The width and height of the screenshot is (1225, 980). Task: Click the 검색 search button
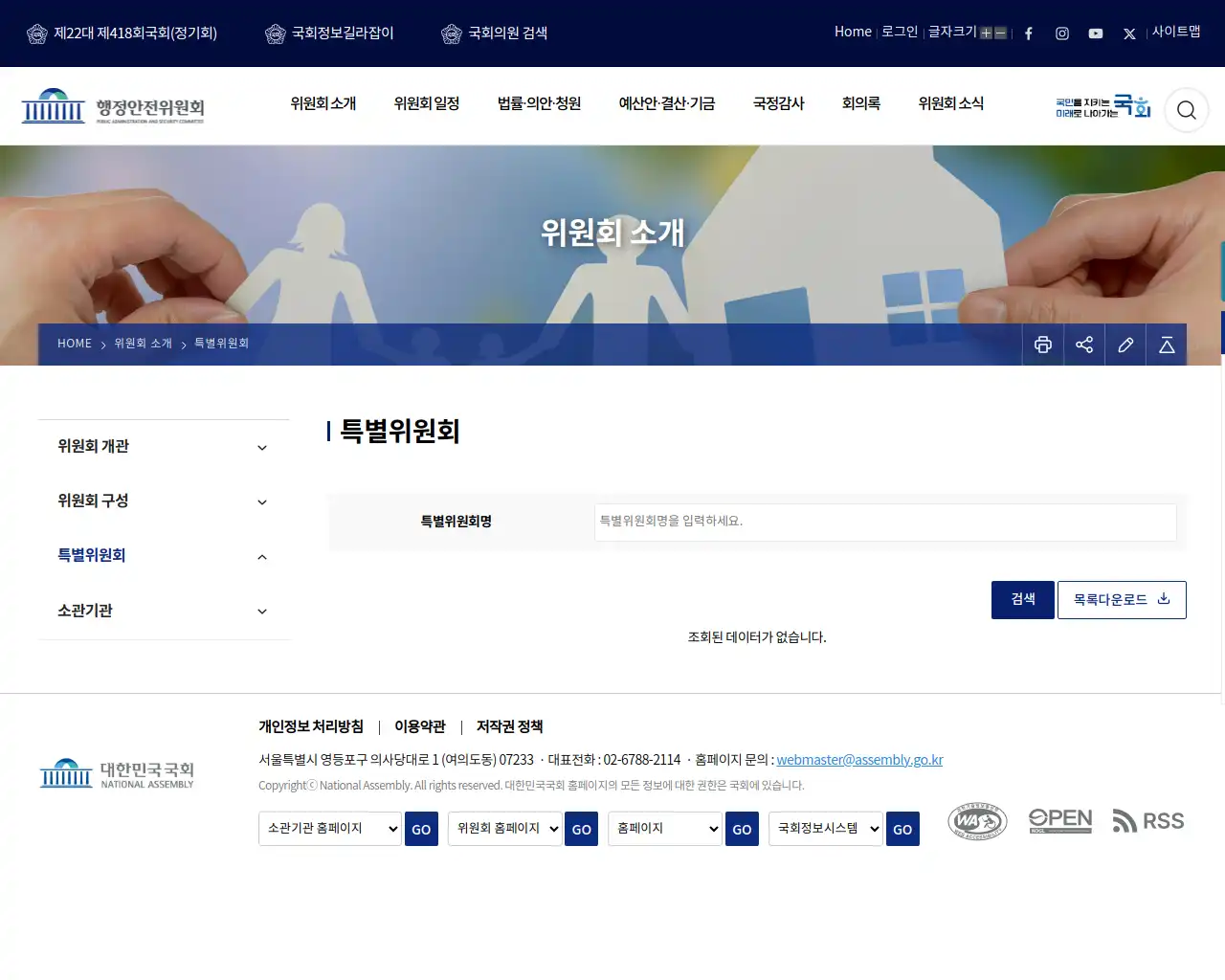point(1023,600)
